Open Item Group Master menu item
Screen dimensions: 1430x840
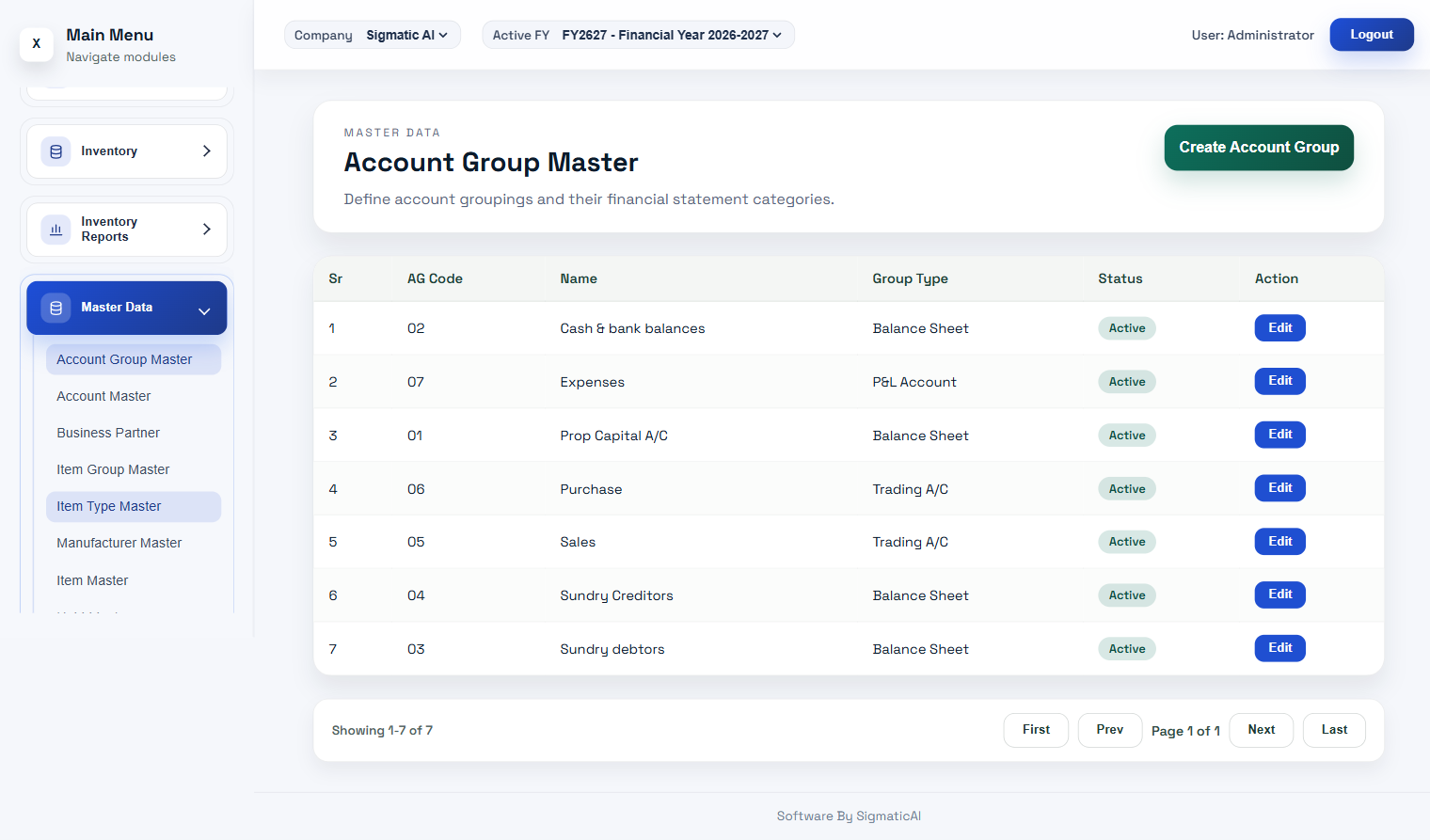pos(134,469)
